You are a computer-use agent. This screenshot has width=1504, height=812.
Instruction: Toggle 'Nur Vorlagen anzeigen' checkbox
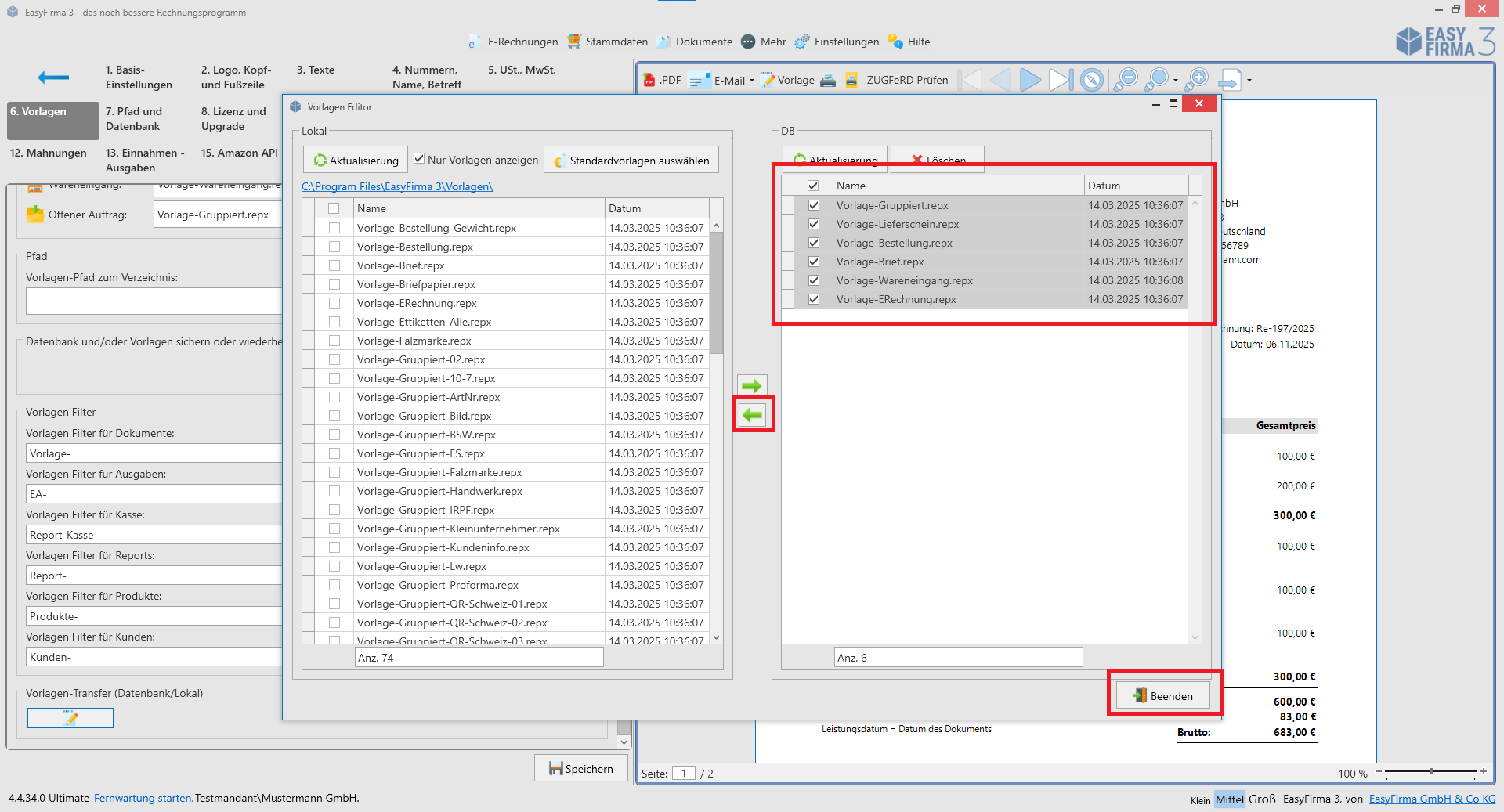(x=420, y=159)
